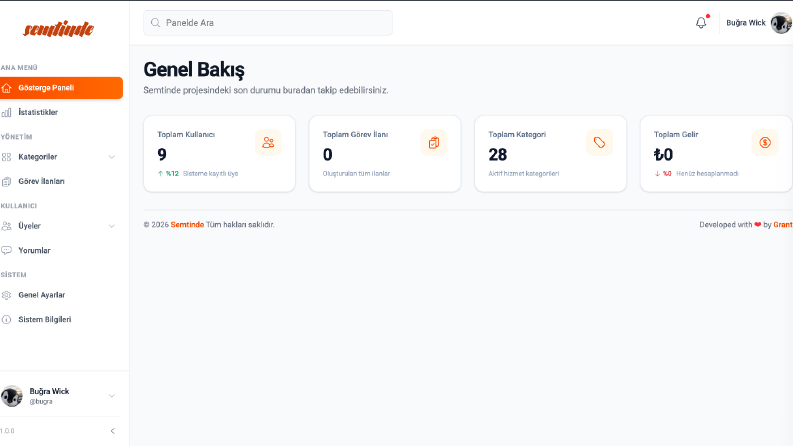
Task: Click the notification bell icon
Action: (701, 23)
